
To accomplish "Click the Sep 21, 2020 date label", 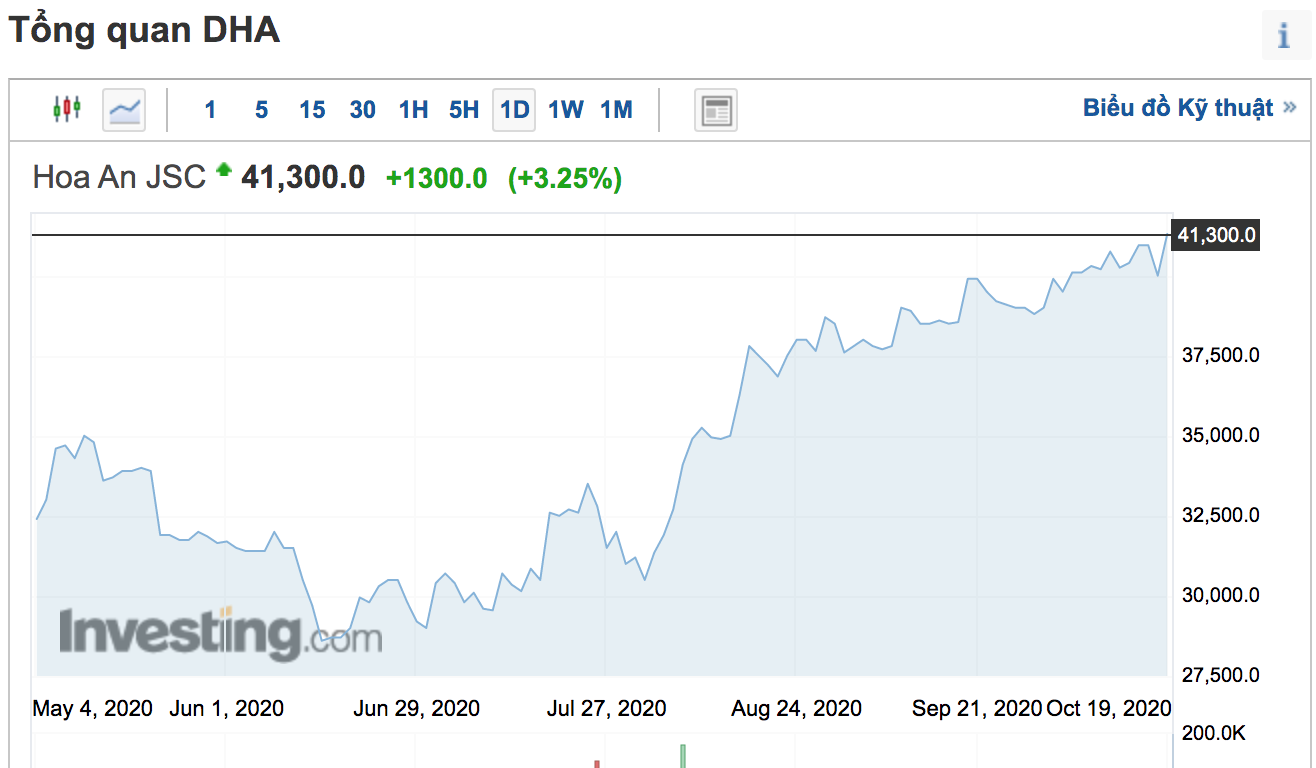I will pos(977,709).
